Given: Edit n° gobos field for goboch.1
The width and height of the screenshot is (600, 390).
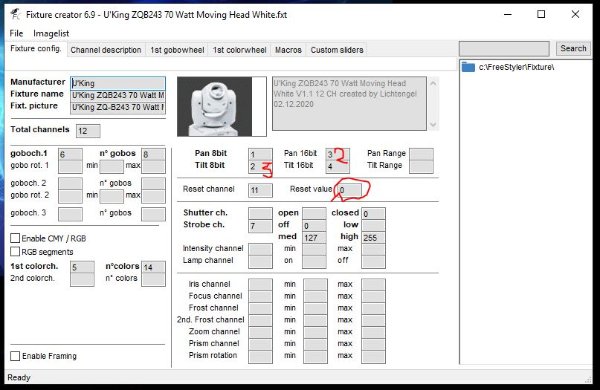Looking at the screenshot, I should coord(153,154).
